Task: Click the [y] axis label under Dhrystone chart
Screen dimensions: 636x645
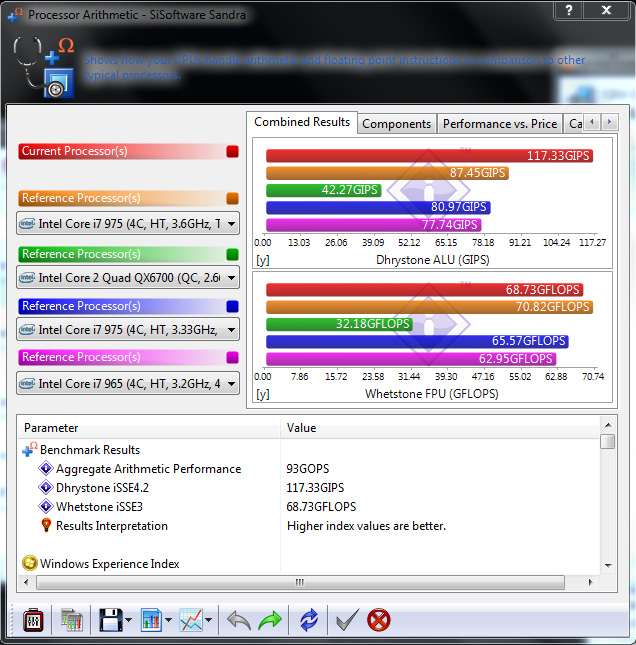Action: 263,260
